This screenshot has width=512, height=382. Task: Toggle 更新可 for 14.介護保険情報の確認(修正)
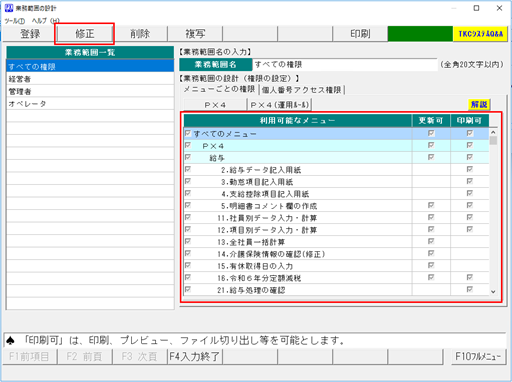(x=431, y=253)
